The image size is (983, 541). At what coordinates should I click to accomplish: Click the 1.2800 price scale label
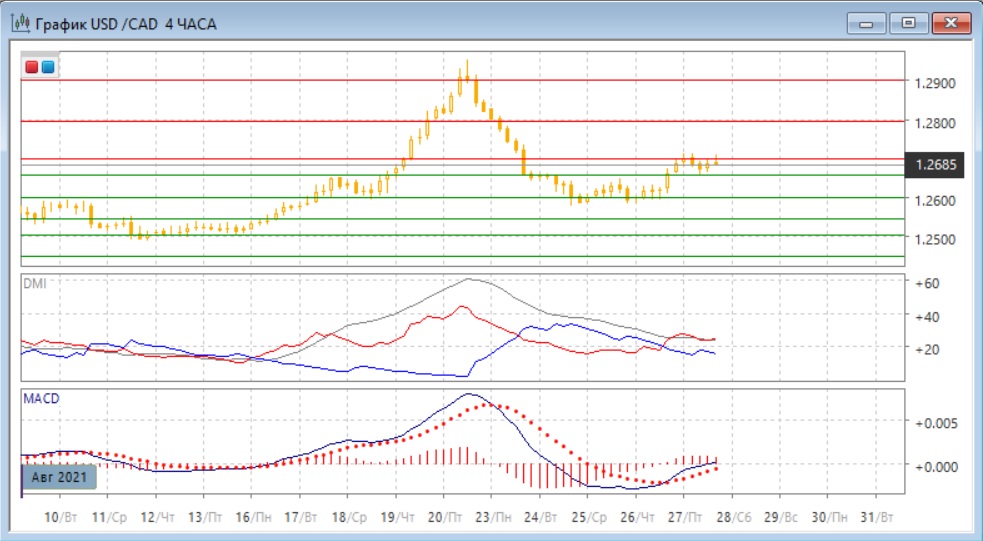click(934, 123)
